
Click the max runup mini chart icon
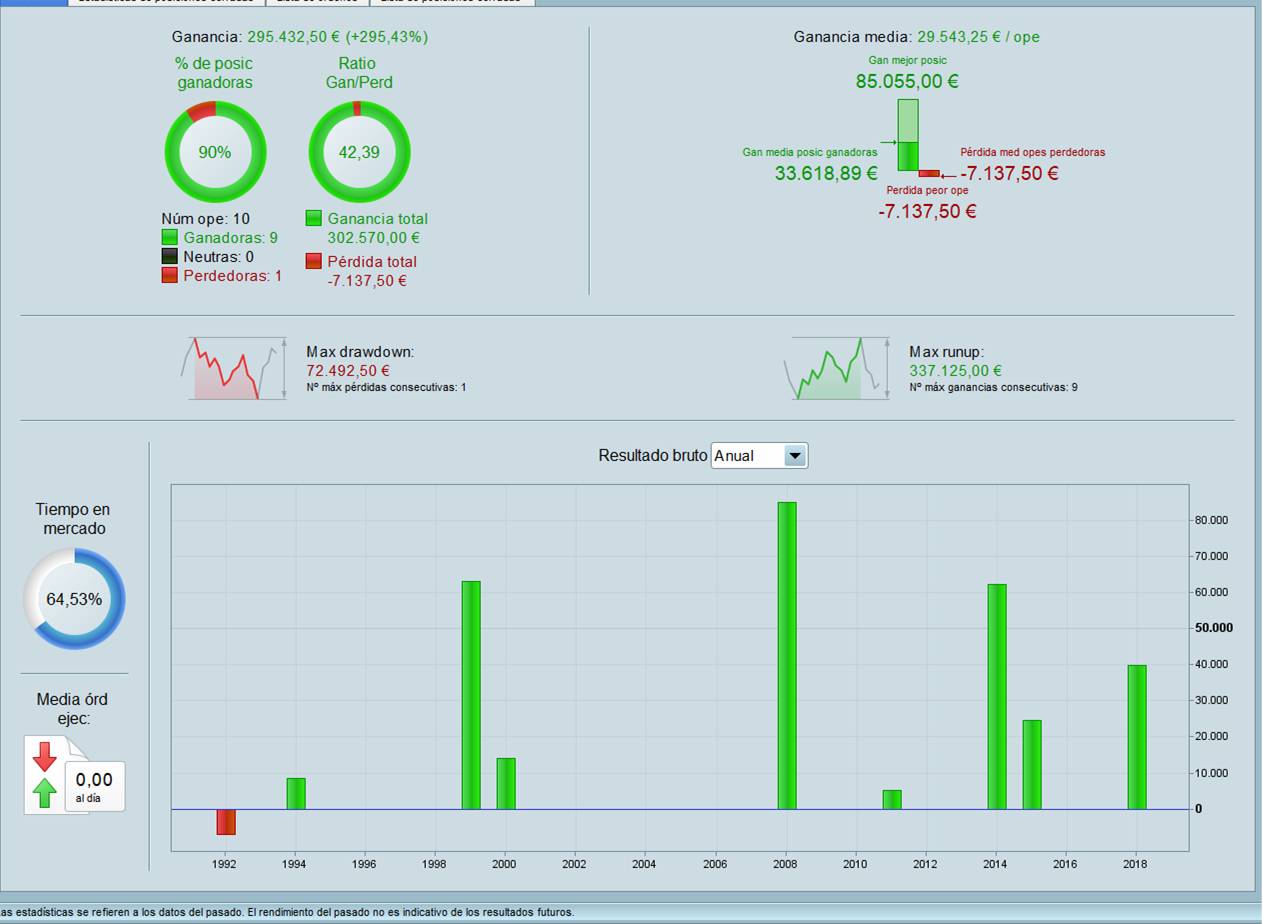[x=838, y=369]
